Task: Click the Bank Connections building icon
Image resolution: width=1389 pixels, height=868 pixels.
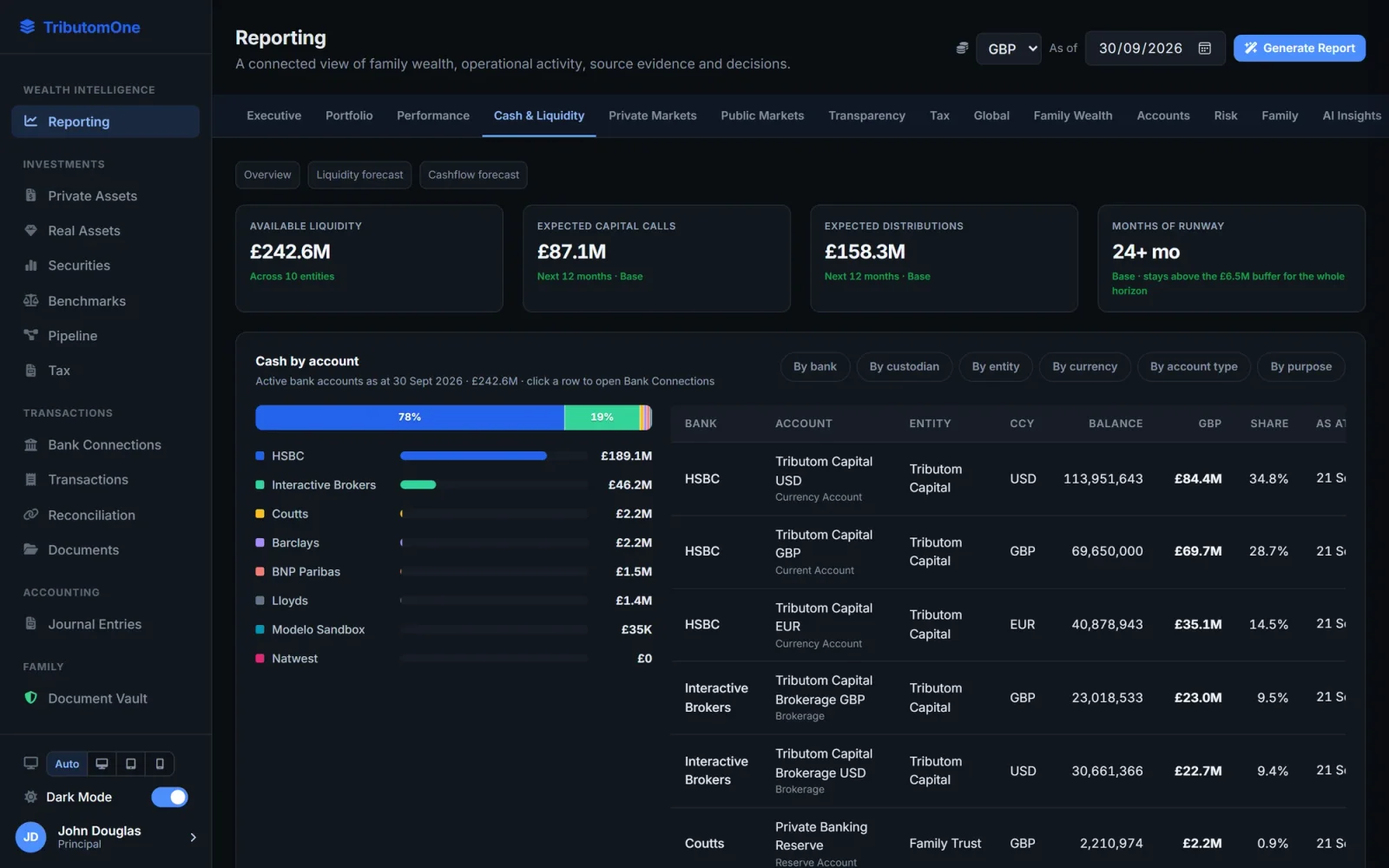Action: click(x=31, y=444)
